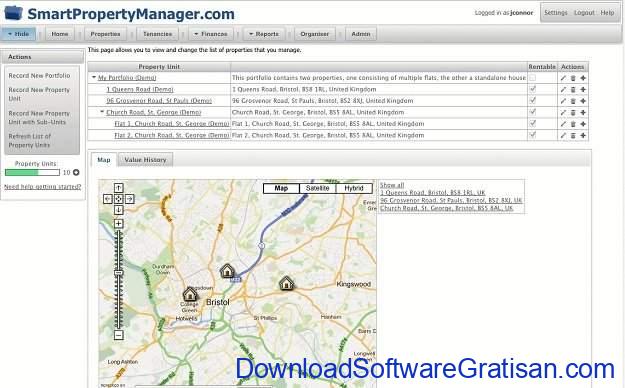The image size is (625, 388).
Task: Zoom in on the map with plus button
Action: [x=118, y=224]
